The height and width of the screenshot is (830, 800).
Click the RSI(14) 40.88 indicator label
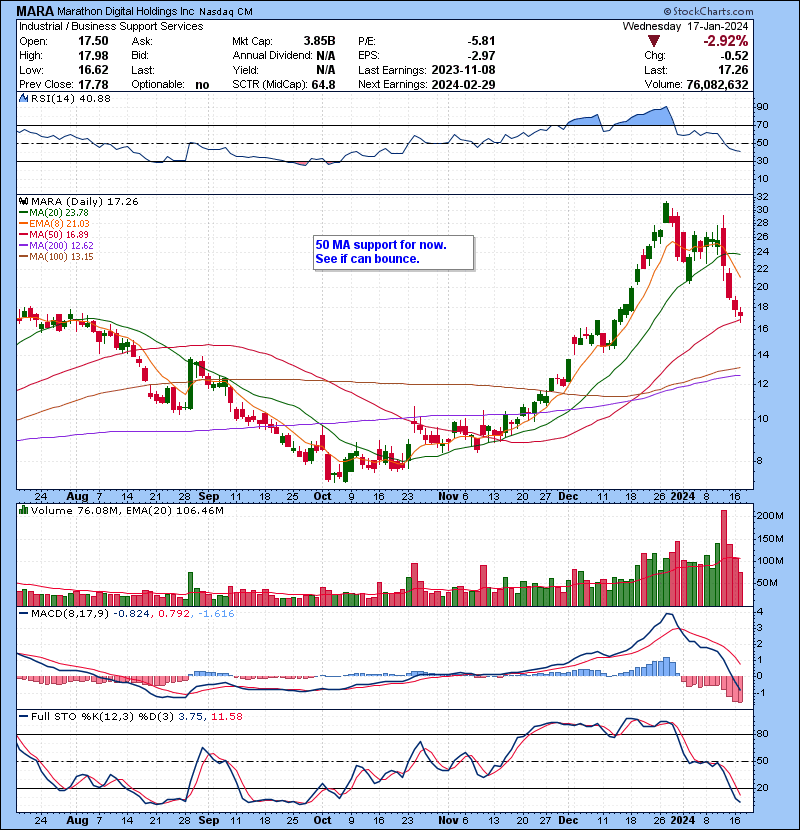coord(70,98)
